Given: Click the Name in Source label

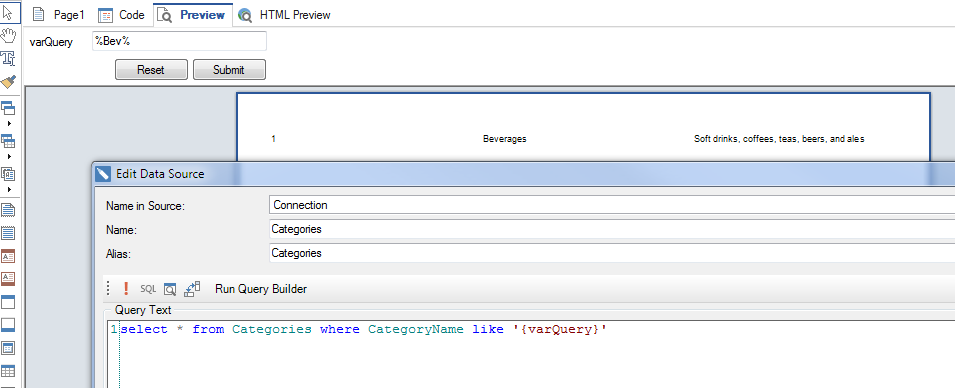Looking at the screenshot, I should (x=145, y=206).
